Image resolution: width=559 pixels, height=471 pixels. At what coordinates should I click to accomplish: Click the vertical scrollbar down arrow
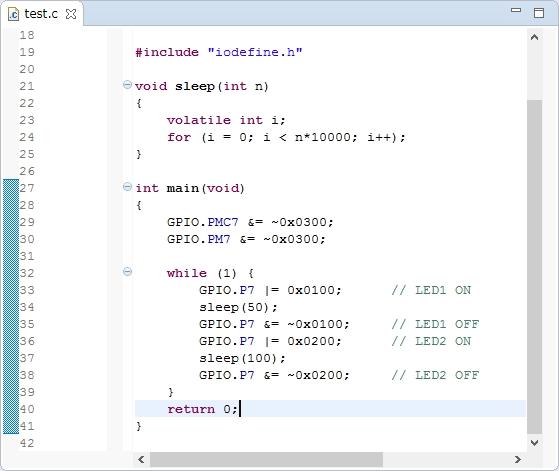(x=534, y=443)
